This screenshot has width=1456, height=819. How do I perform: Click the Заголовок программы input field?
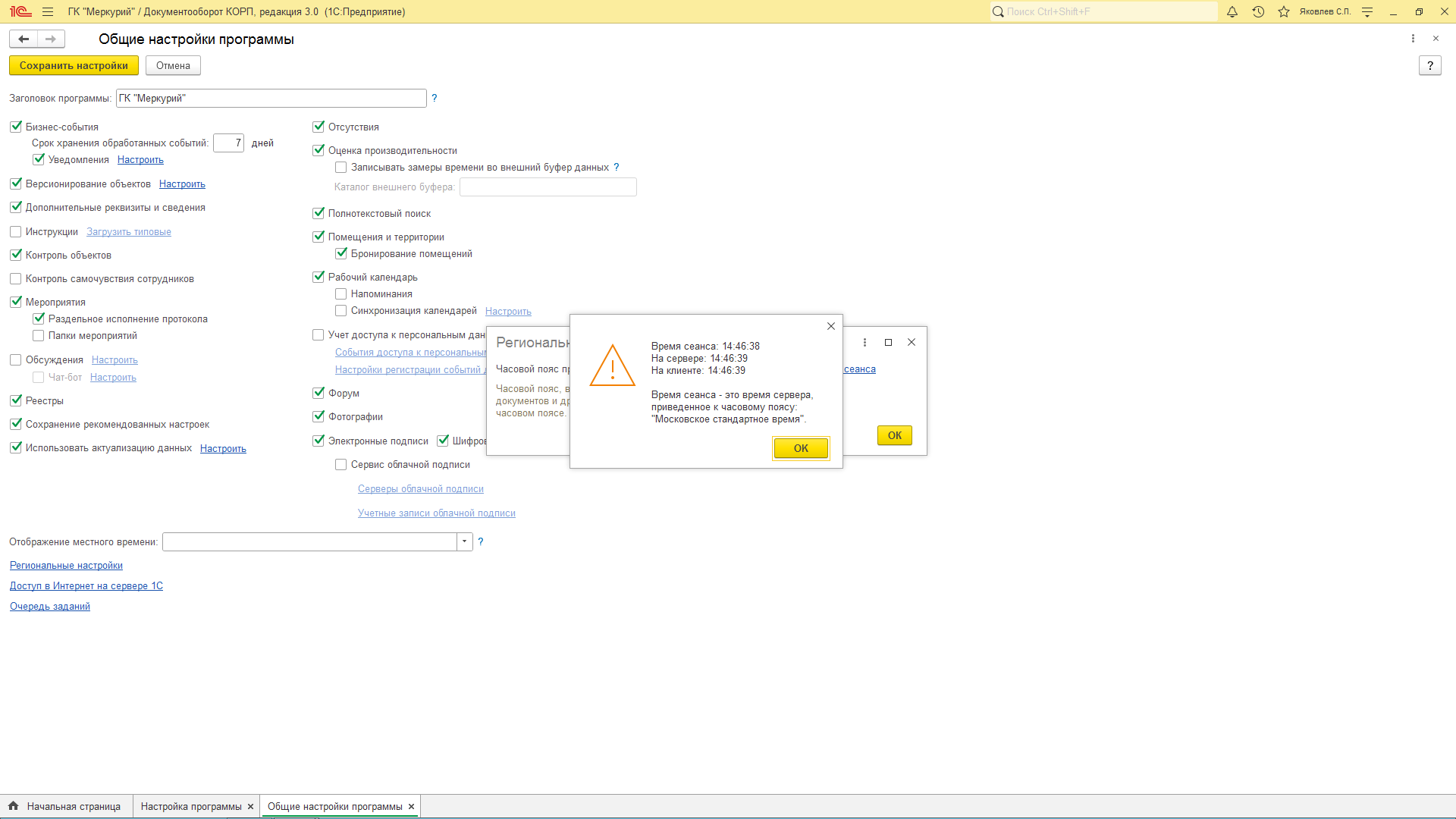(271, 99)
